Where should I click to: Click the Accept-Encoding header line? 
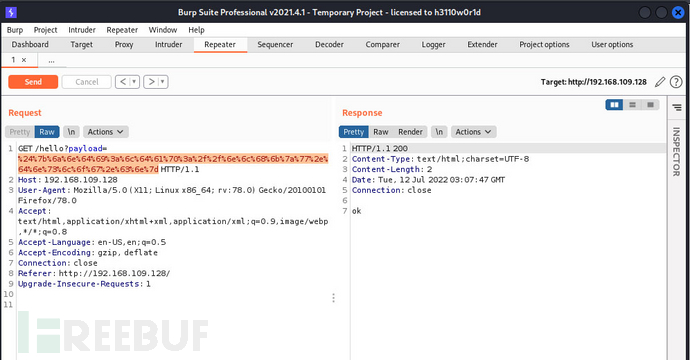tap(88, 253)
